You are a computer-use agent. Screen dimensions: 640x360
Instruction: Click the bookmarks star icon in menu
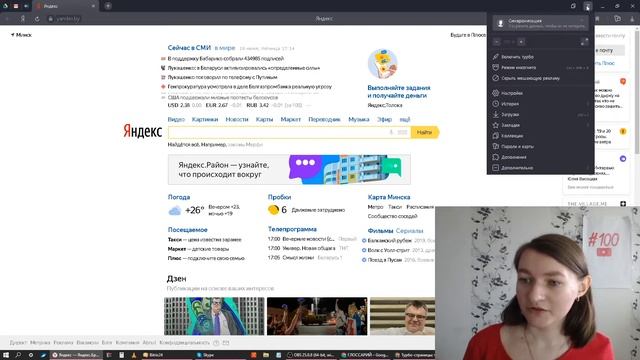(x=496, y=125)
